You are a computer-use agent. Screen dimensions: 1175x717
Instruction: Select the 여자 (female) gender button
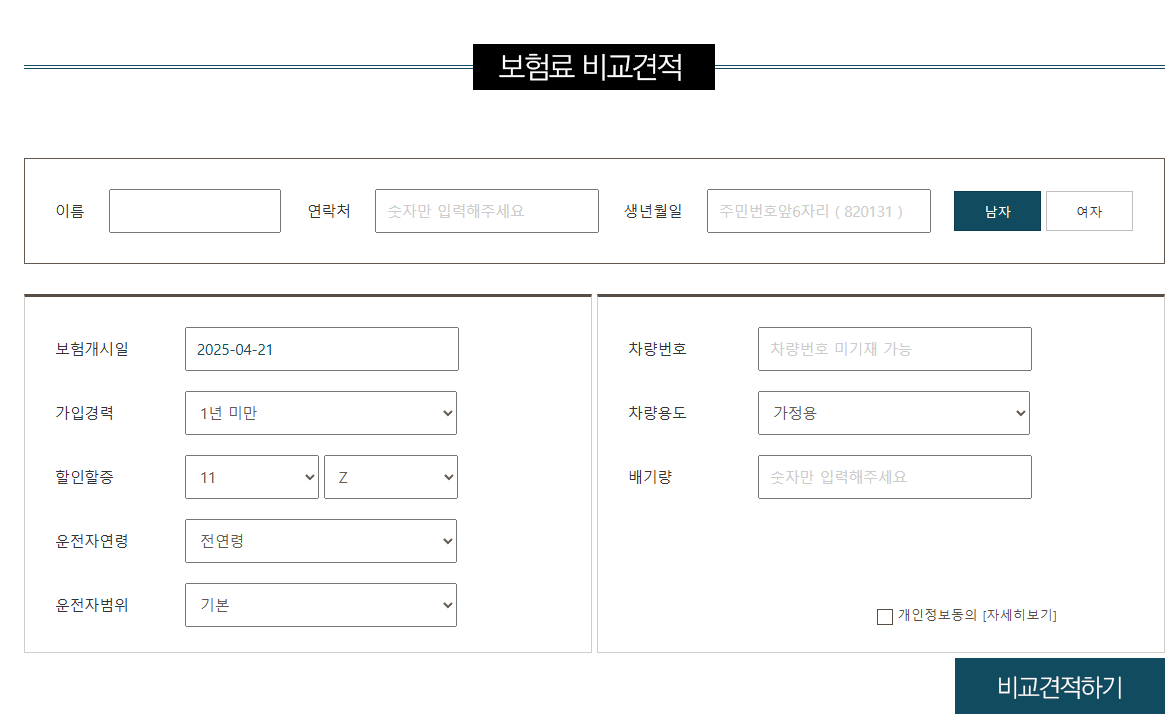coord(1088,210)
